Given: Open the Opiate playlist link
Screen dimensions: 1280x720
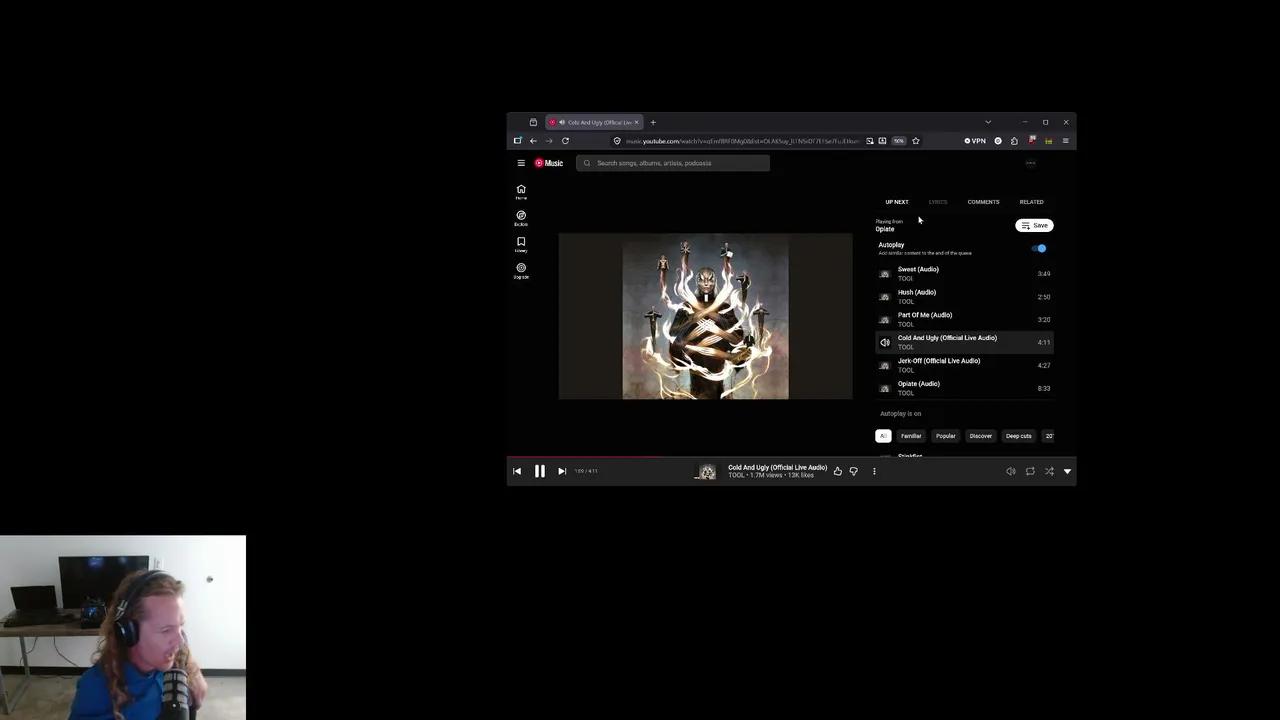Looking at the screenshot, I should pos(885,229).
